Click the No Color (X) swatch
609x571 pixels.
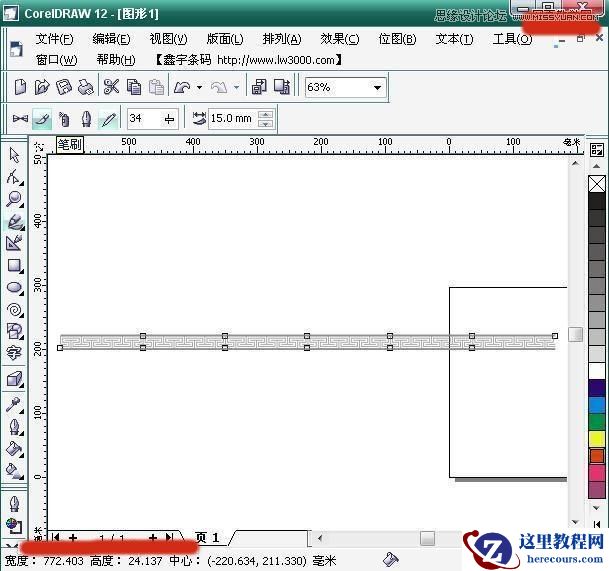pyautogui.click(x=597, y=184)
